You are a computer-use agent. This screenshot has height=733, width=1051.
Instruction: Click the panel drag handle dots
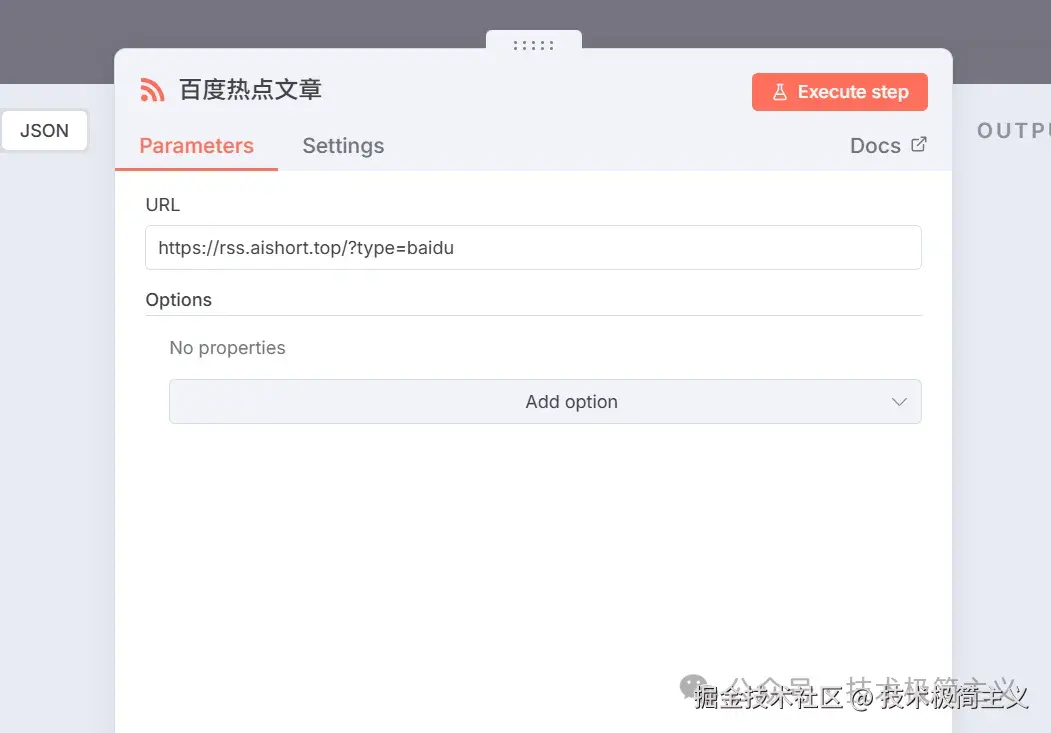click(x=534, y=45)
